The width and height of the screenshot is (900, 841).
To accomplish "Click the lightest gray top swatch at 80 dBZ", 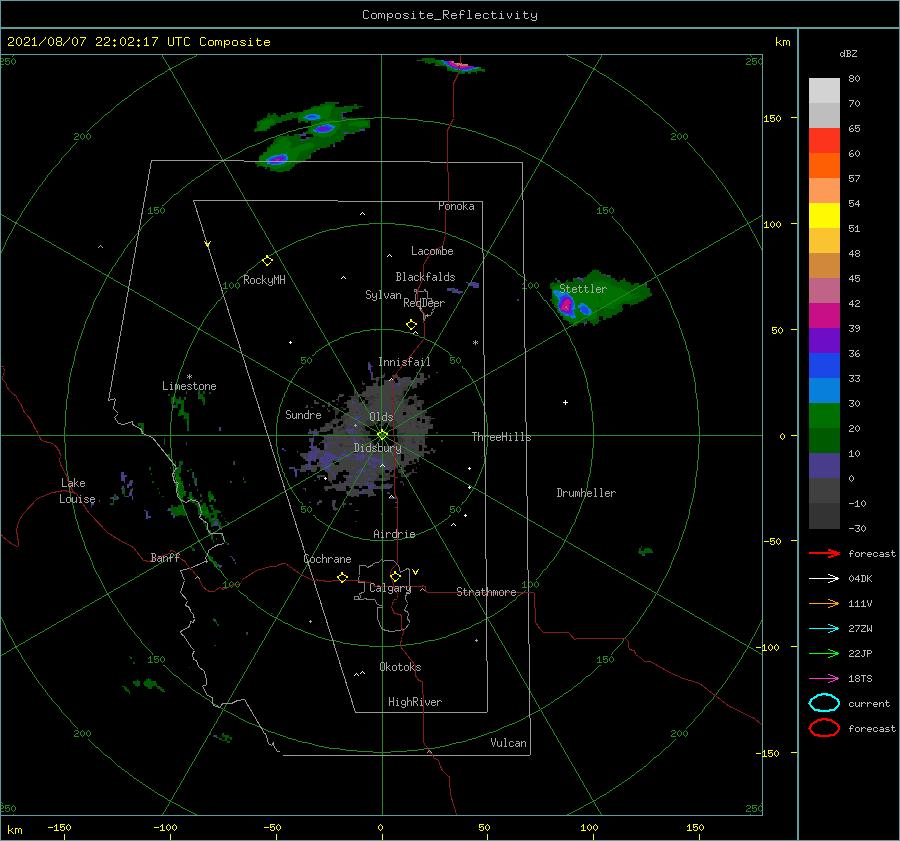I will 824,91.
